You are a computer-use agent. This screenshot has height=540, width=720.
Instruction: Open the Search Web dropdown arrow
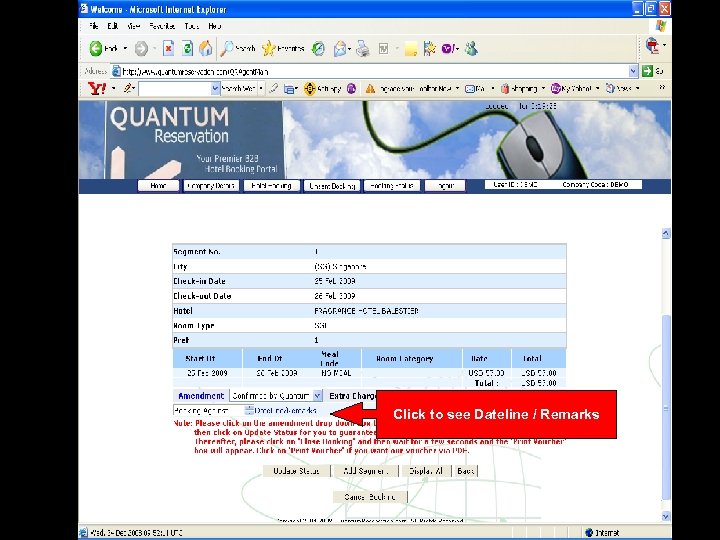tap(261, 88)
